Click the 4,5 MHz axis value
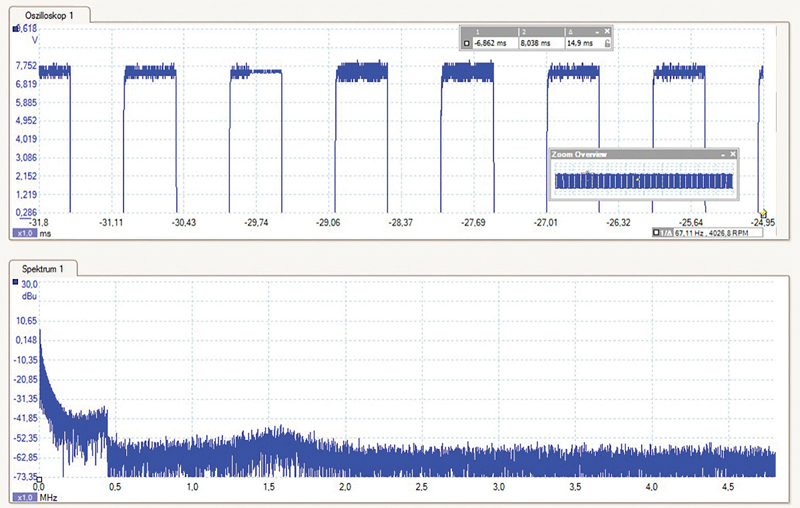 pyautogui.click(x=728, y=487)
